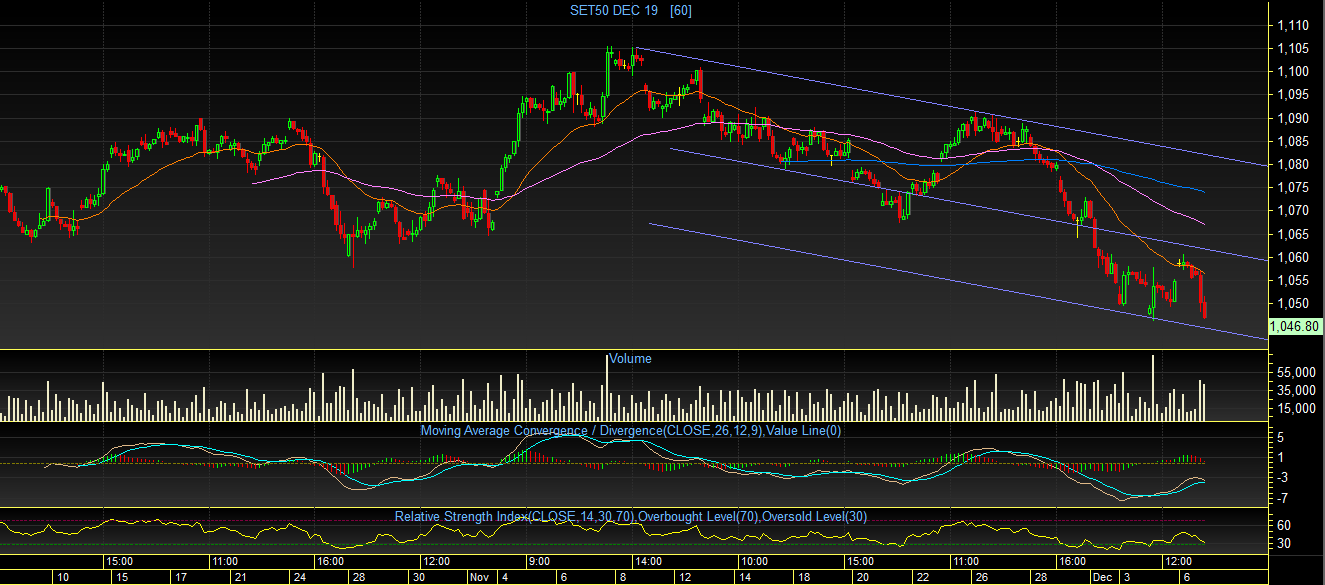Select the 14:00 time axis label

tap(650, 560)
